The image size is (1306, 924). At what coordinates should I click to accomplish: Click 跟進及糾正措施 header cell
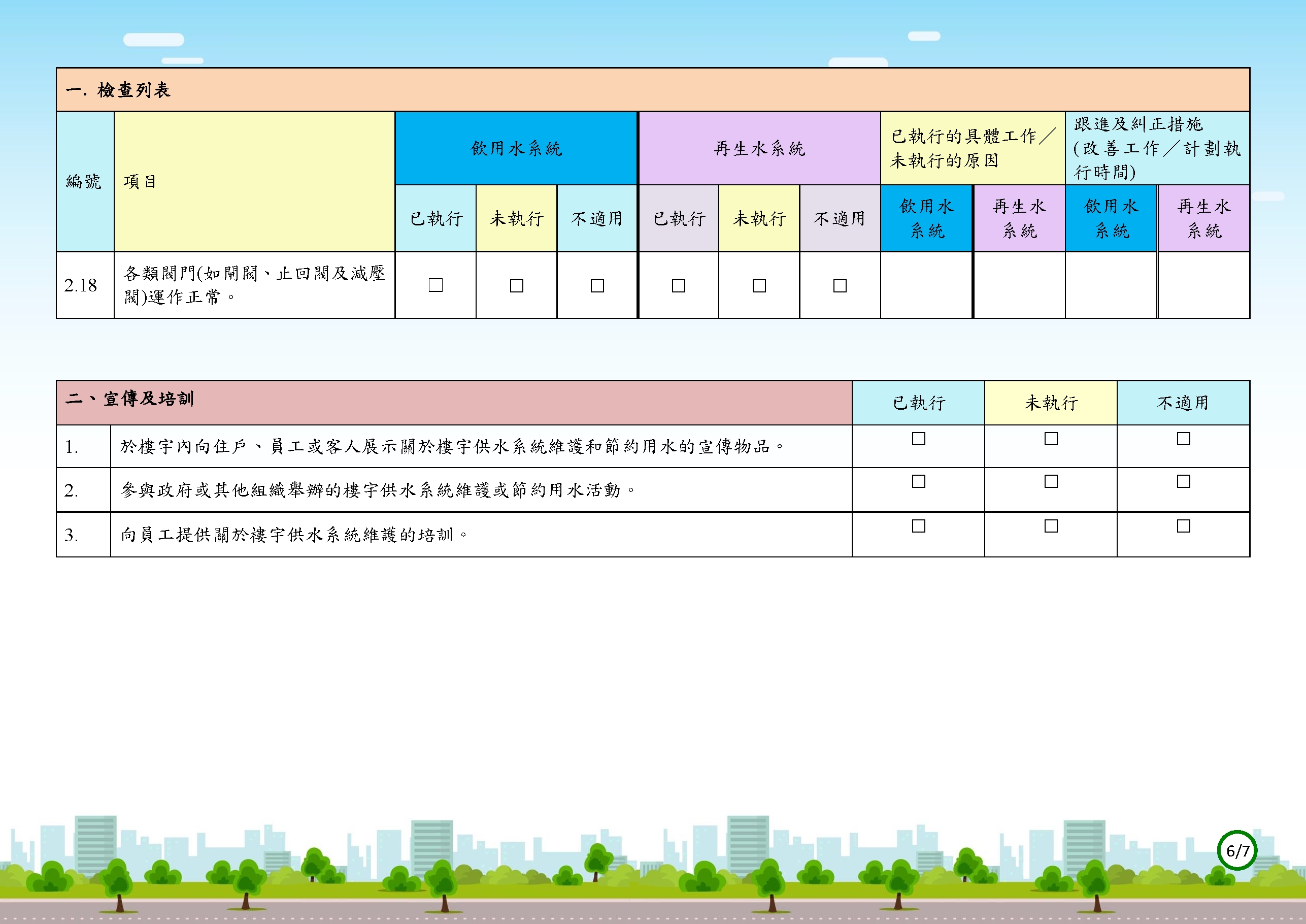pos(1158,148)
